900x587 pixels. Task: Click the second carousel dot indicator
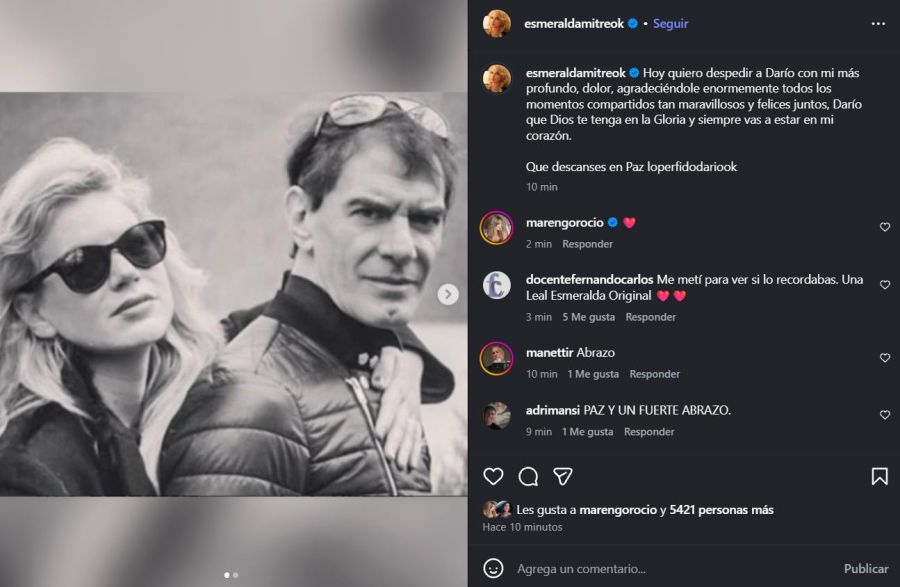pos(238,577)
